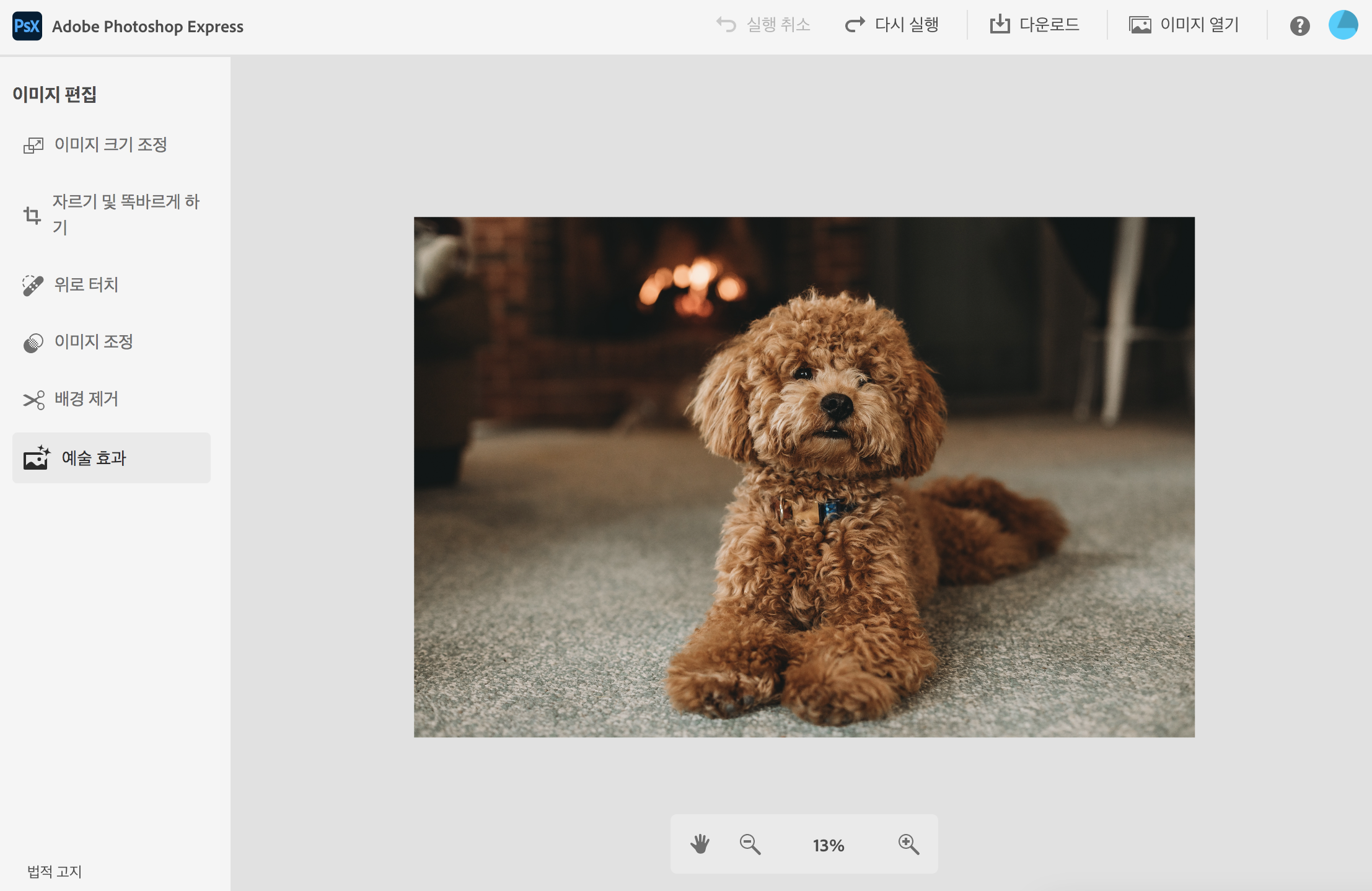Click the 13% zoom level field
The width and height of the screenshot is (1372, 891).
pyautogui.click(x=829, y=845)
